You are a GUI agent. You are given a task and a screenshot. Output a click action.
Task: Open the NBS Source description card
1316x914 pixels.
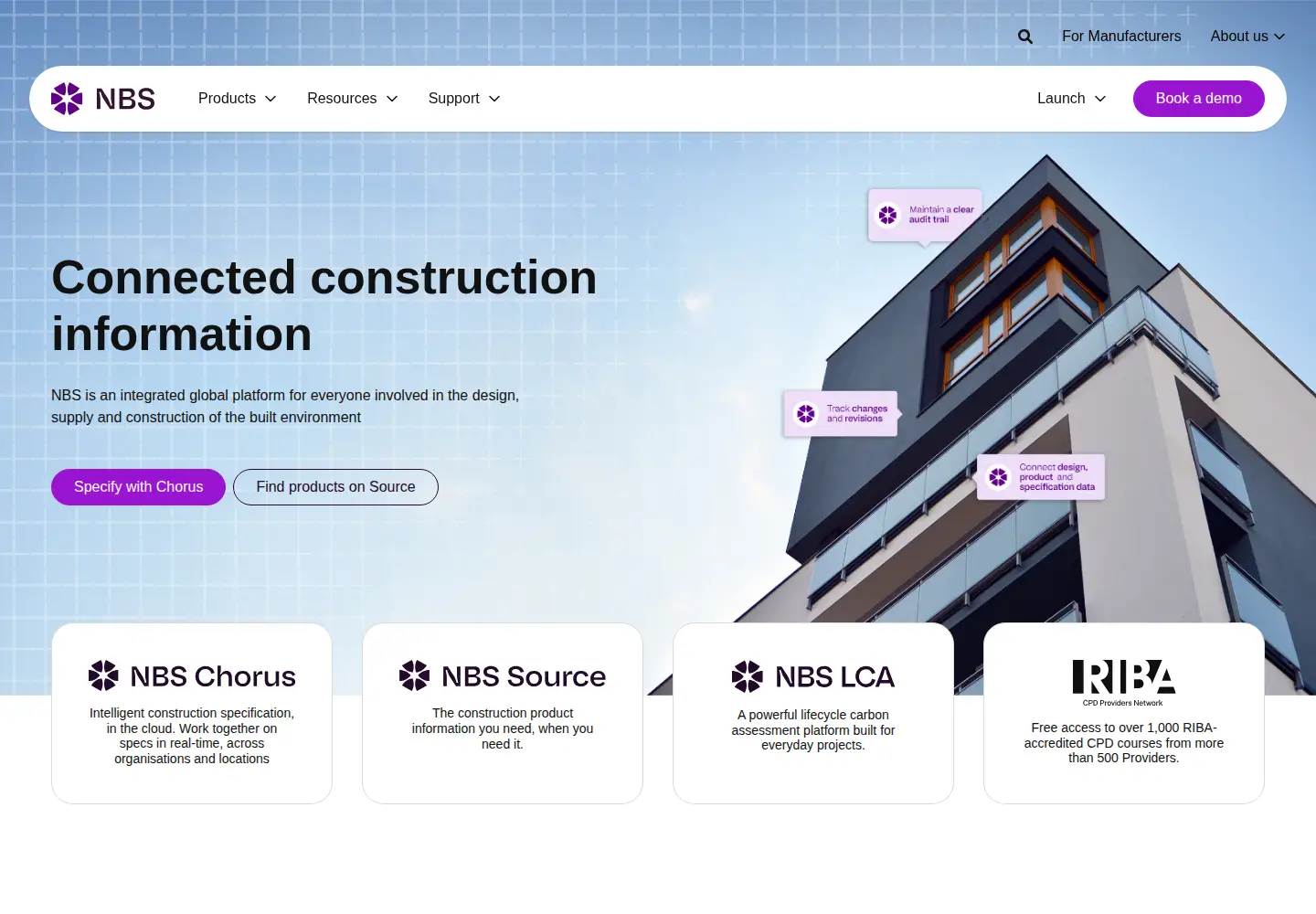pyautogui.click(x=503, y=713)
